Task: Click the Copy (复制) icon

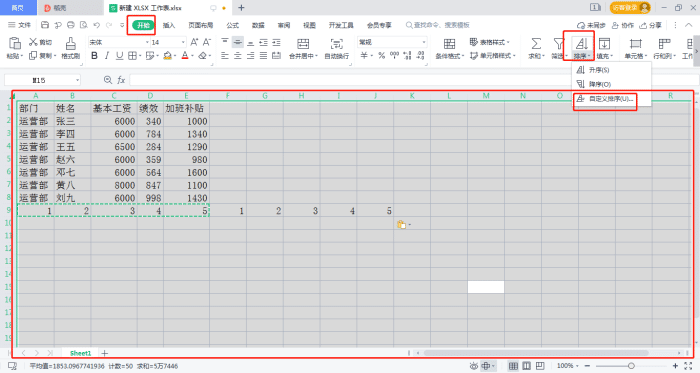Action: point(33,56)
